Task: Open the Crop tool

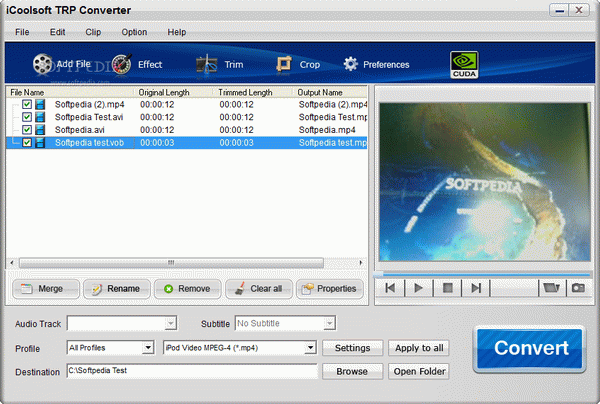Action: pyautogui.click(x=298, y=64)
